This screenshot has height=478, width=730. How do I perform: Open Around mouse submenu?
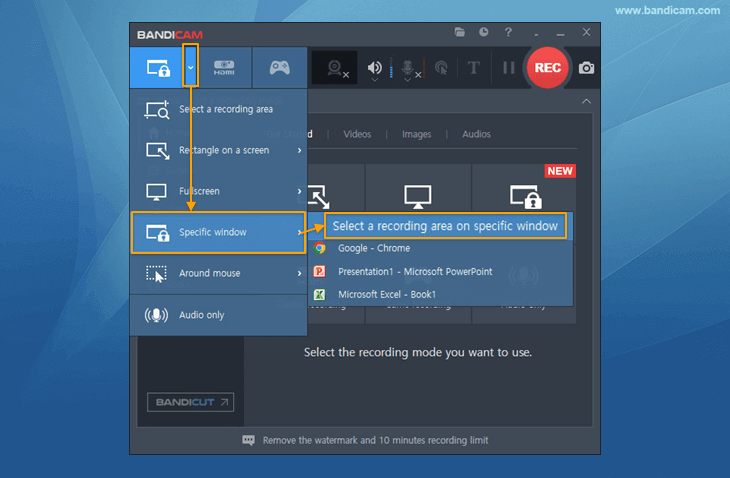(218, 273)
